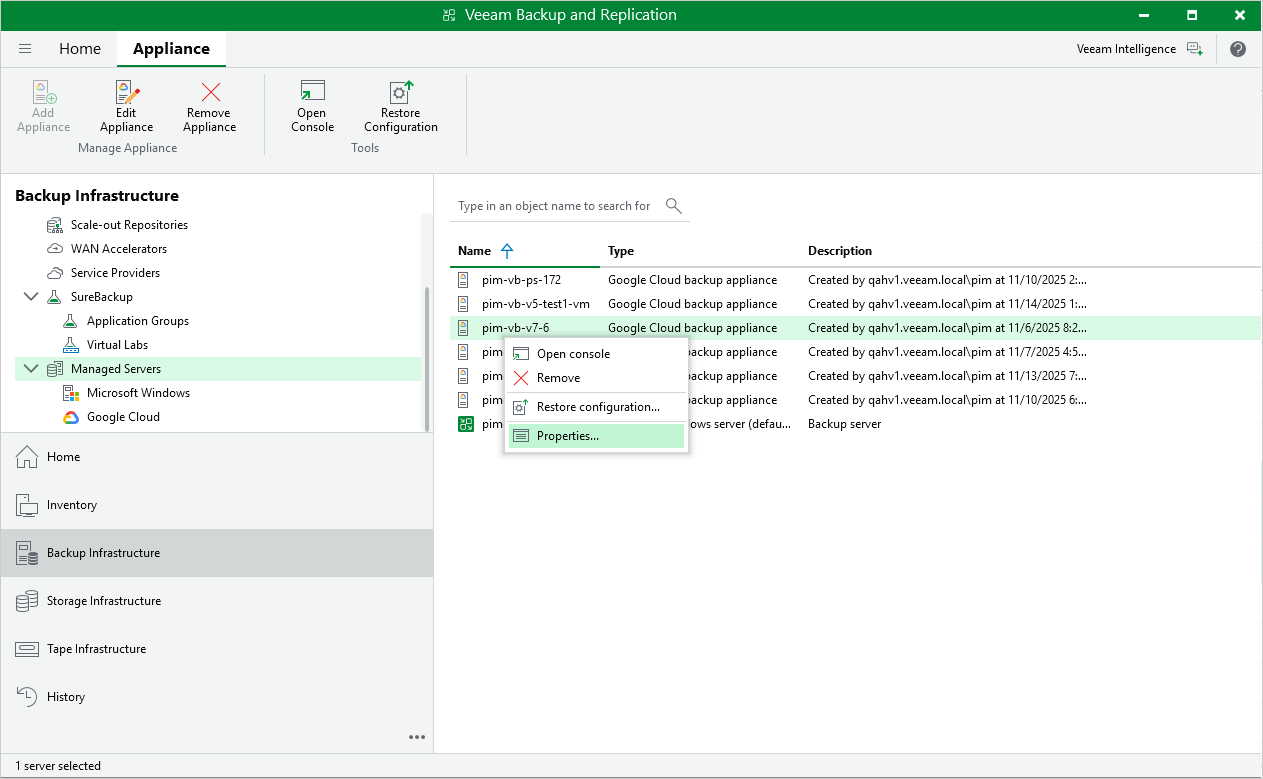The height and width of the screenshot is (779, 1263).
Task: Click the 11/14/2025 description cell
Action: coord(947,304)
